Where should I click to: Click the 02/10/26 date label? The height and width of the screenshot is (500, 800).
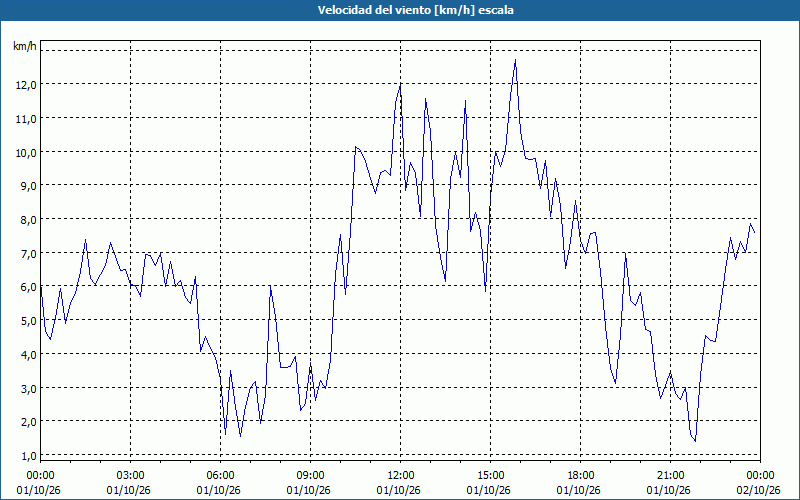(759, 490)
